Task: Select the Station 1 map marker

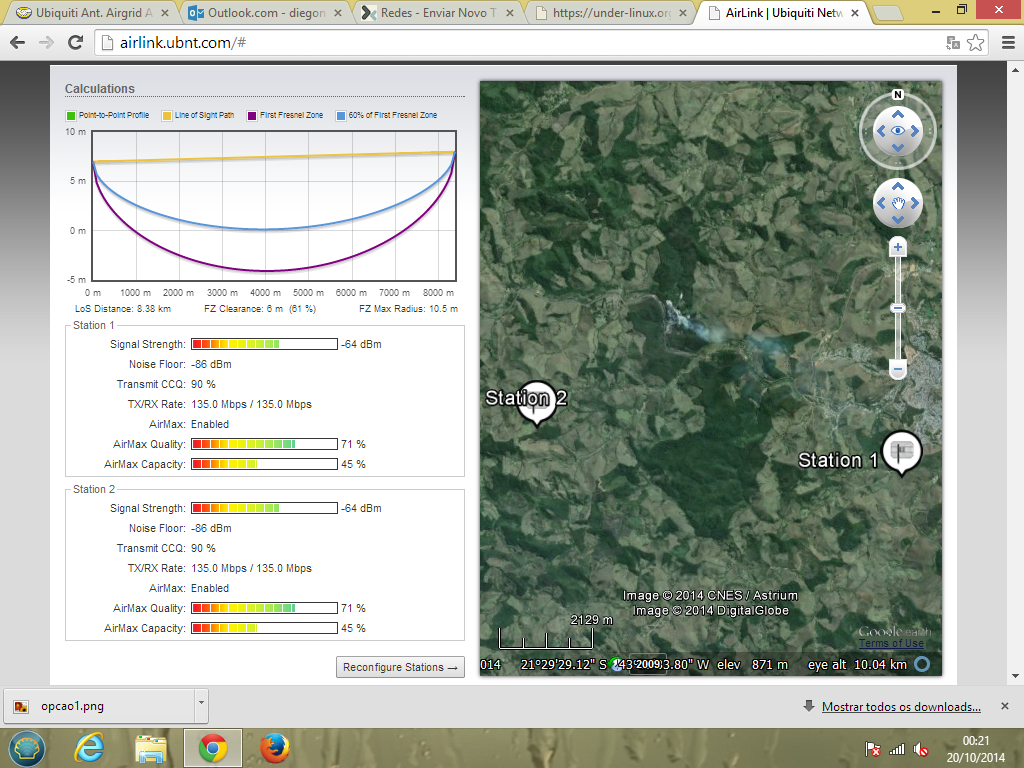Action: coord(901,452)
